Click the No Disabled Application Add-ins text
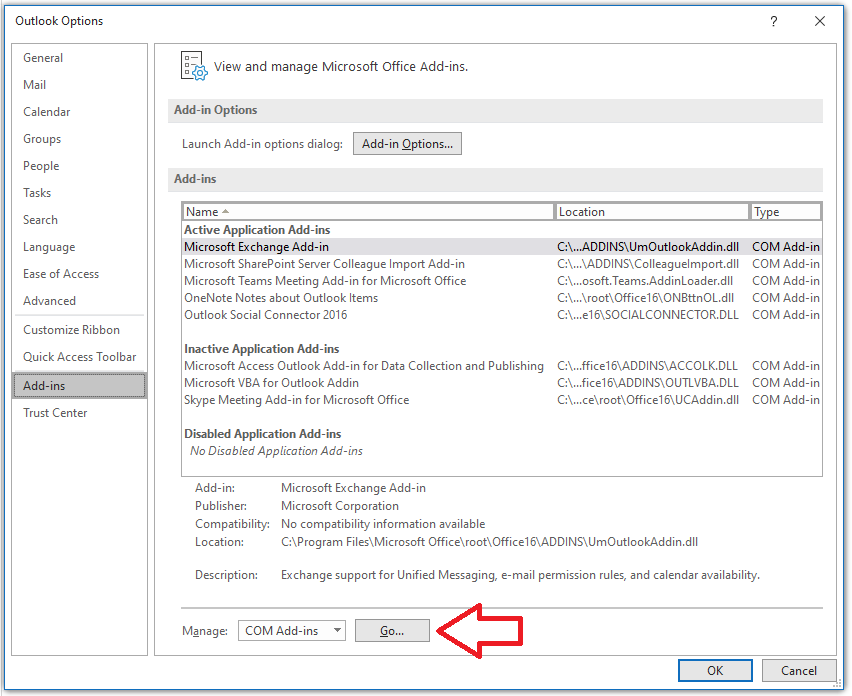852x696 pixels. click(276, 451)
